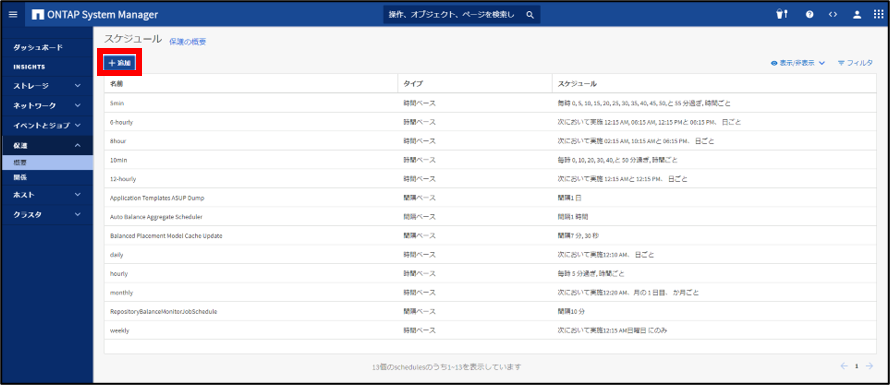
Task: Open the フィルタ filter control
Action: tap(855, 63)
